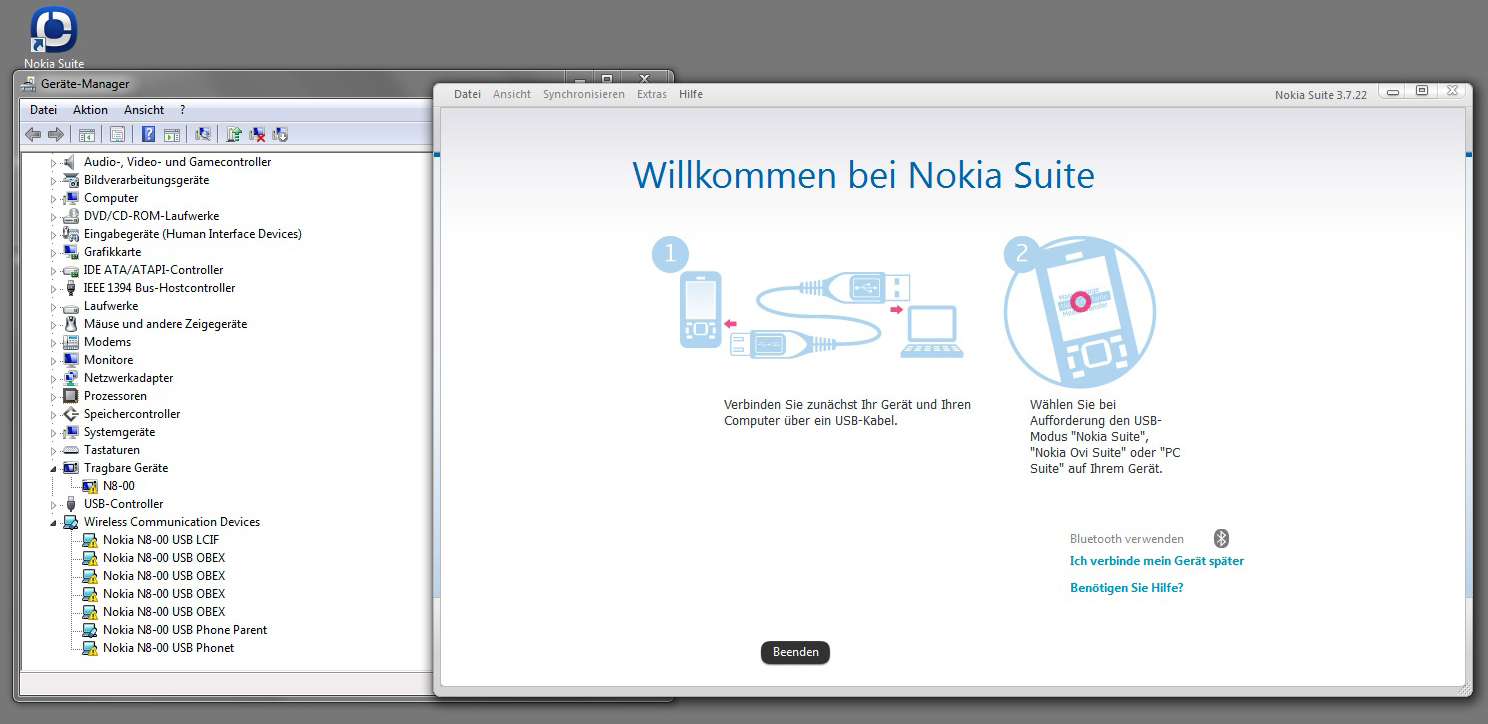Click the Nokia N8-00 USB Phone Parent icon
1488x724 pixels.
[90, 630]
